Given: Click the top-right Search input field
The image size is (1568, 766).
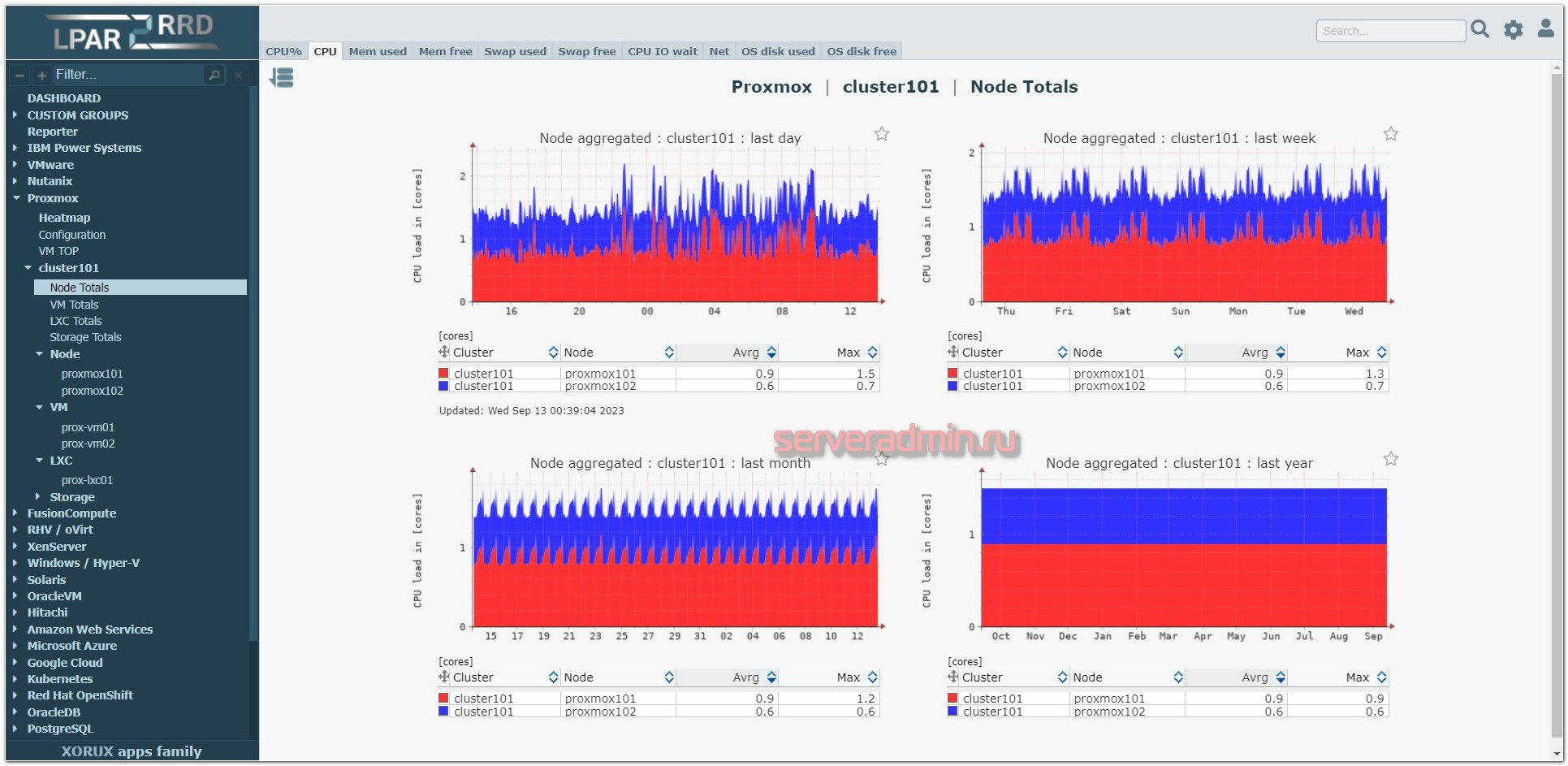Looking at the screenshot, I should (1390, 31).
